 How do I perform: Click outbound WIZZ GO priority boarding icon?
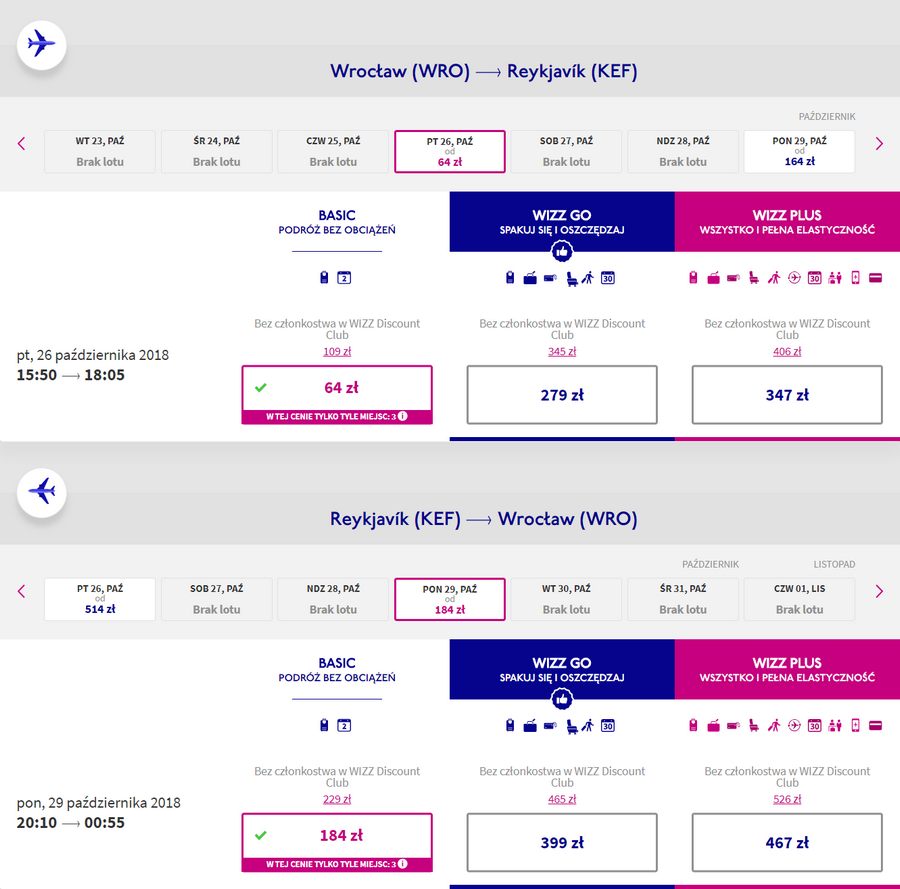[588, 278]
